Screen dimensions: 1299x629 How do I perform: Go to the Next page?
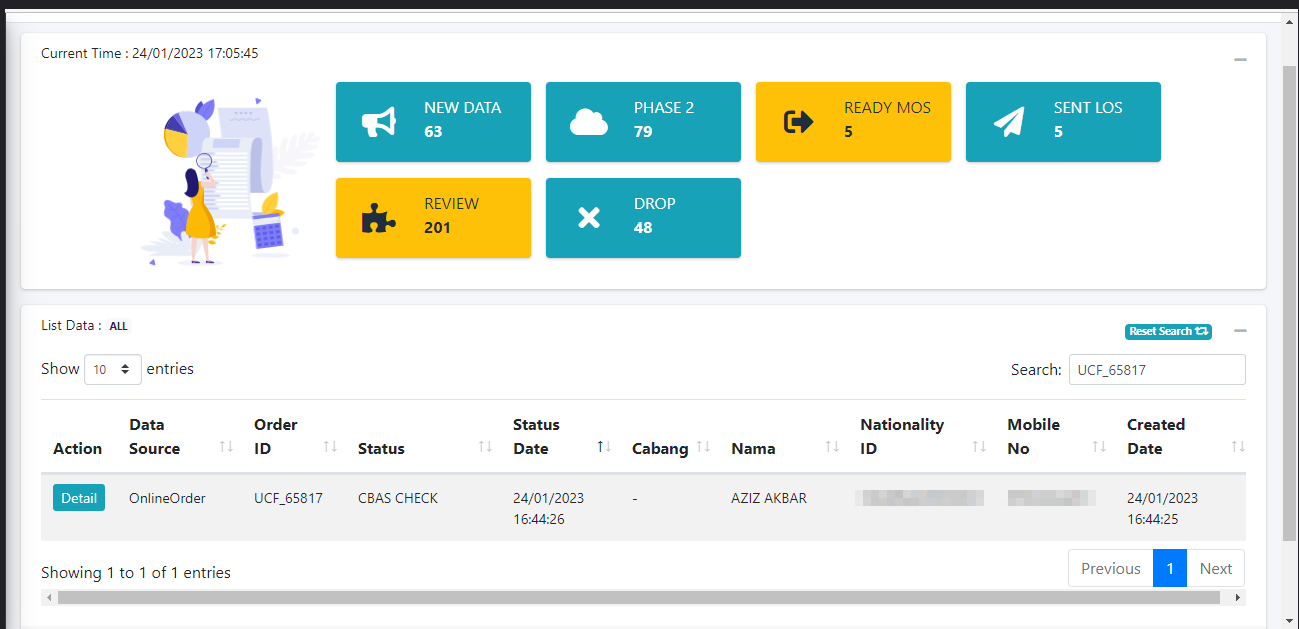(1216, 568)
